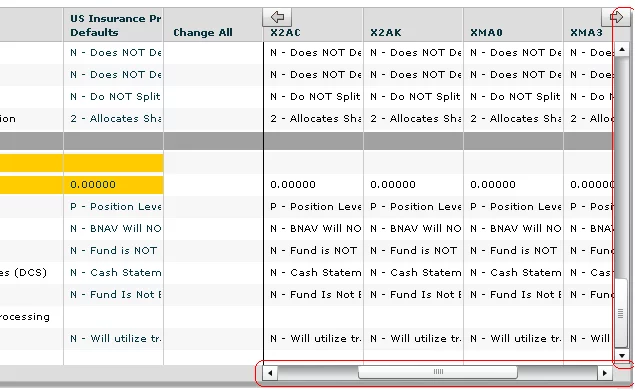Click "N - Will utilize tr" in X2AC column
The width and height of the screenshot is (635, 390).
315,339
